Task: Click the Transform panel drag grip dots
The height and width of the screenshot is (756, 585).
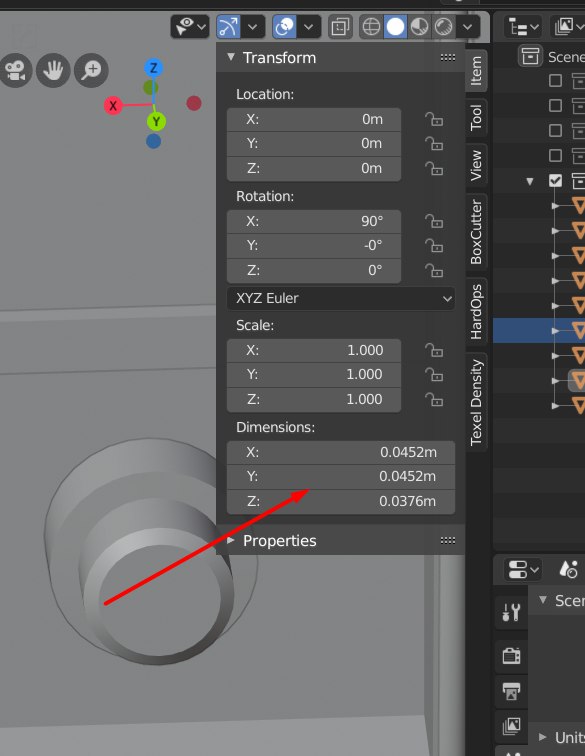Action: pyautogui.click(x=448, y=57)
